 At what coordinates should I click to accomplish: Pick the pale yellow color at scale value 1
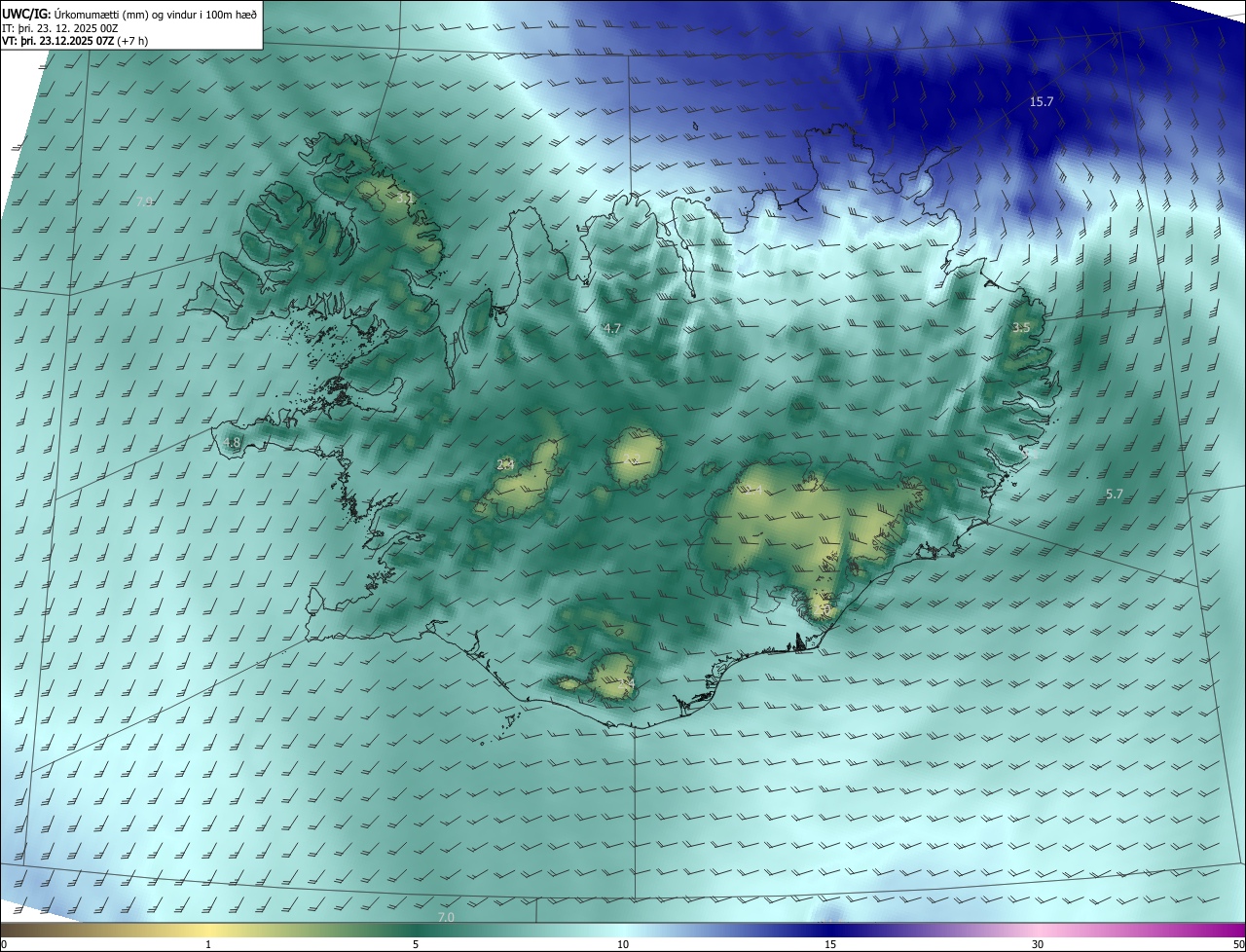click(209, 930)
